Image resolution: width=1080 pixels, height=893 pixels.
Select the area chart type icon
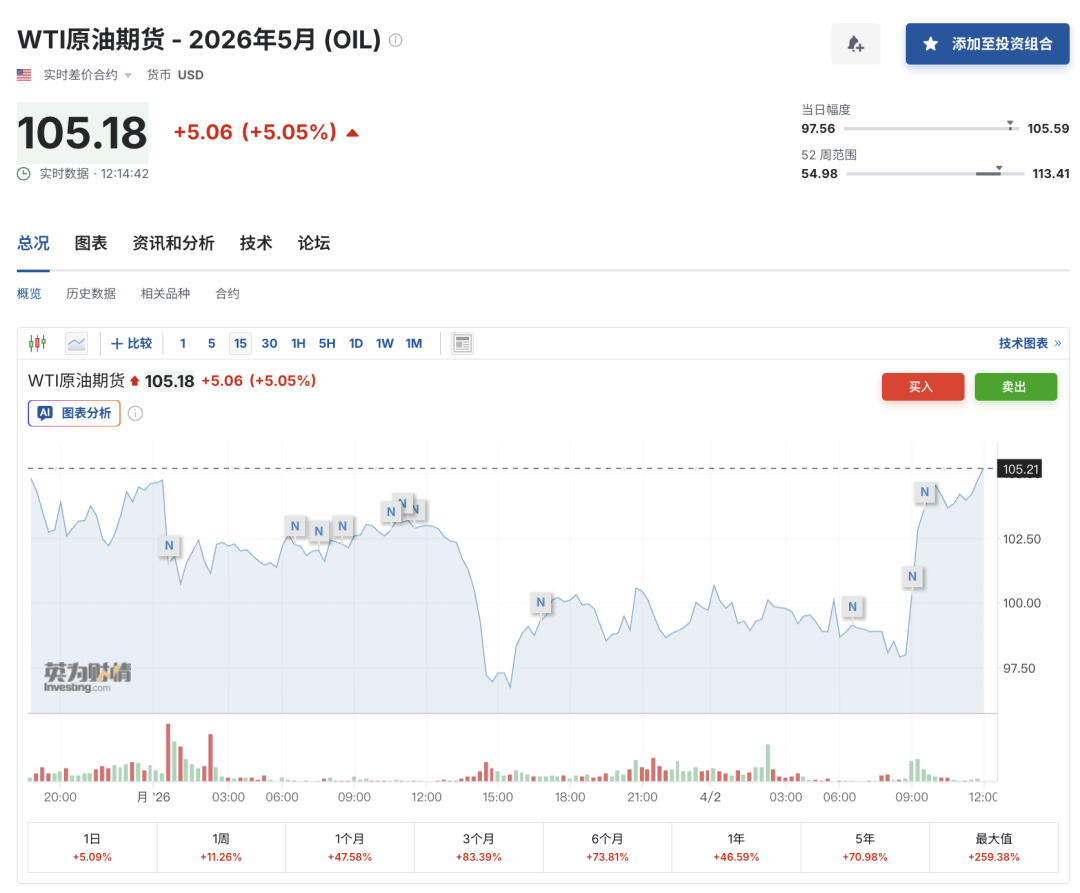(76, 343)
